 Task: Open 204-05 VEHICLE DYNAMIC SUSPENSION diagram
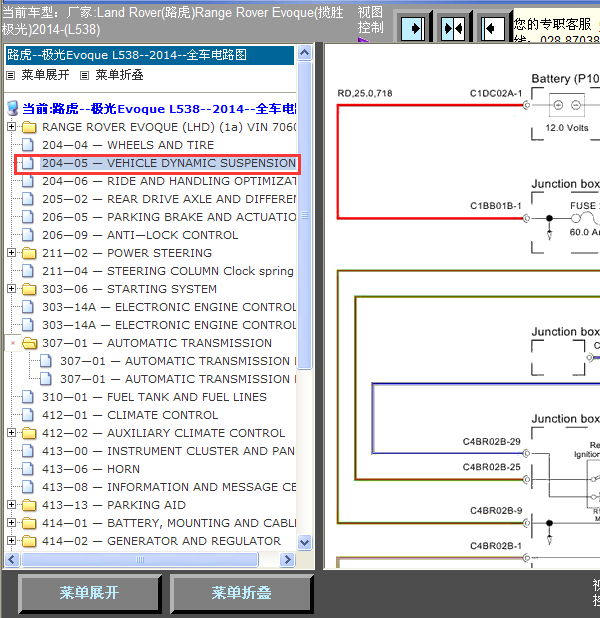(169, 163)
